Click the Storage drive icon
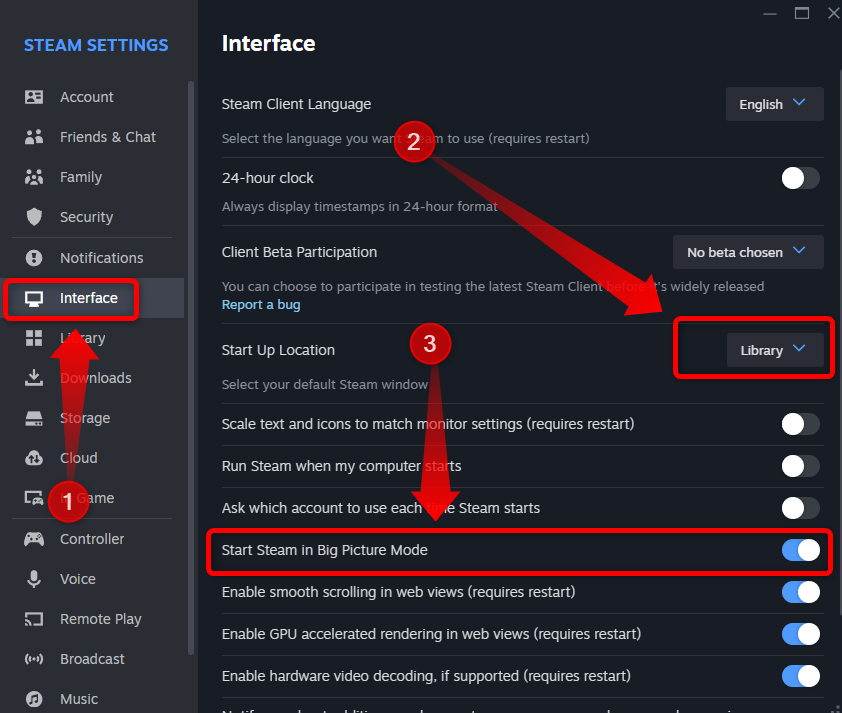842x713 pixels. pyautogui.click(x=34, y=418)
